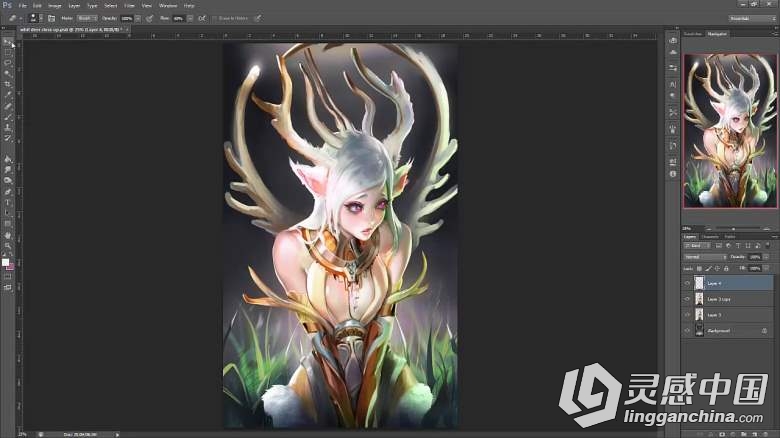780x438 pixels.
Task: Select the Rectangular Marquee tool
Action: pos(7,52)
